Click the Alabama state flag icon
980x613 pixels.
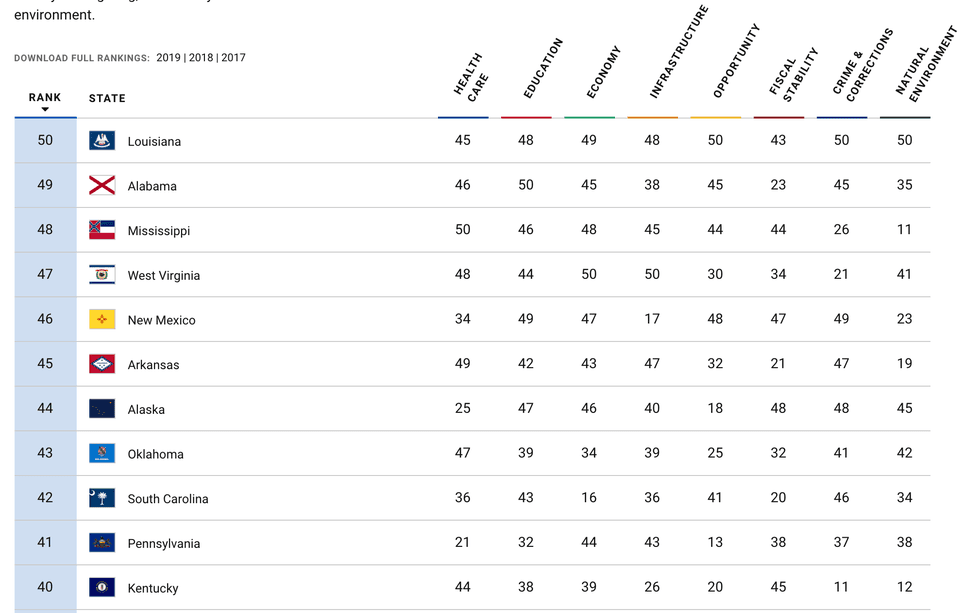click(x=102, y=185)
